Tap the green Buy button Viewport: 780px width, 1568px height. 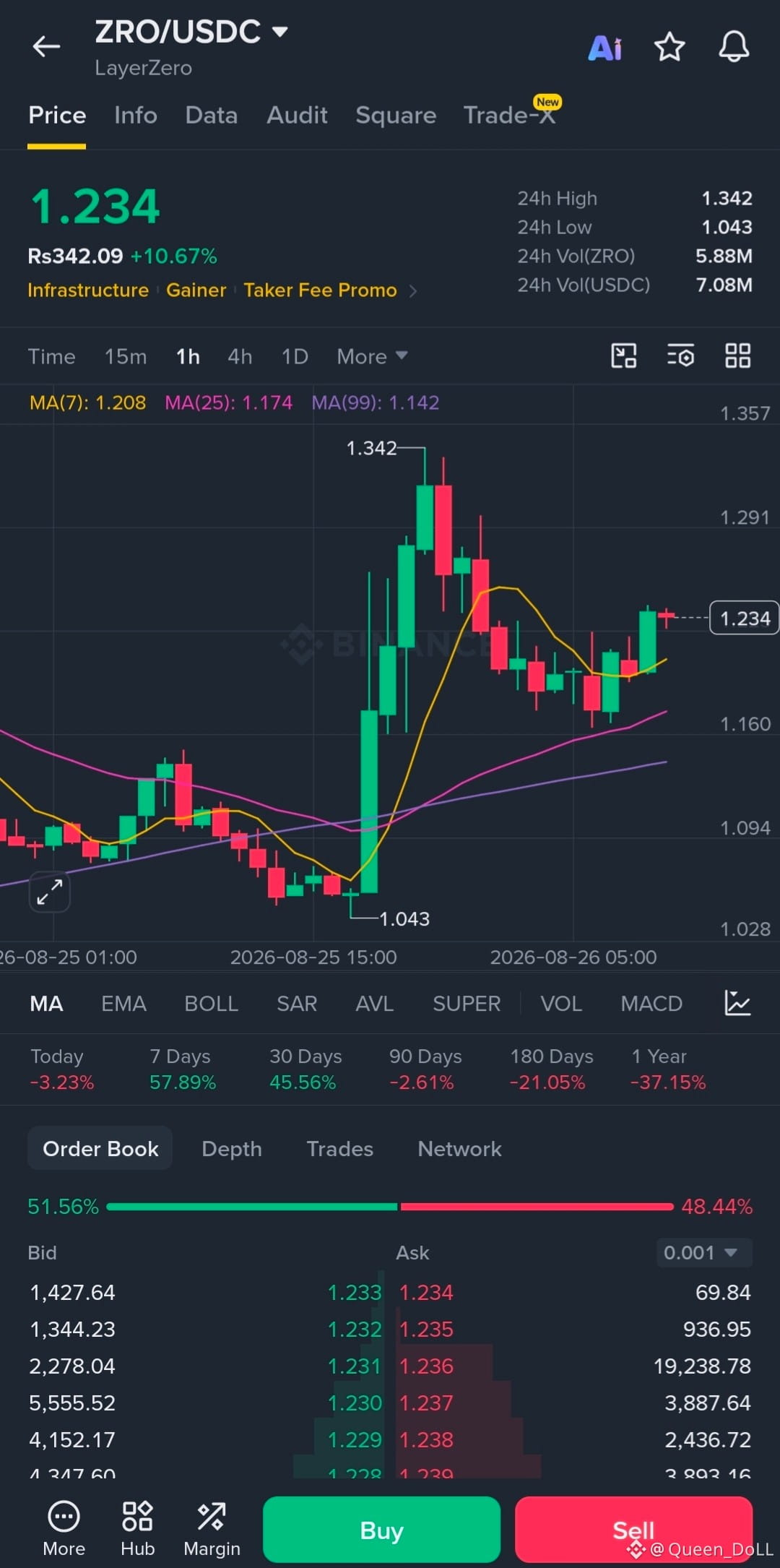pyautogui.click(x=381, y=1530)
